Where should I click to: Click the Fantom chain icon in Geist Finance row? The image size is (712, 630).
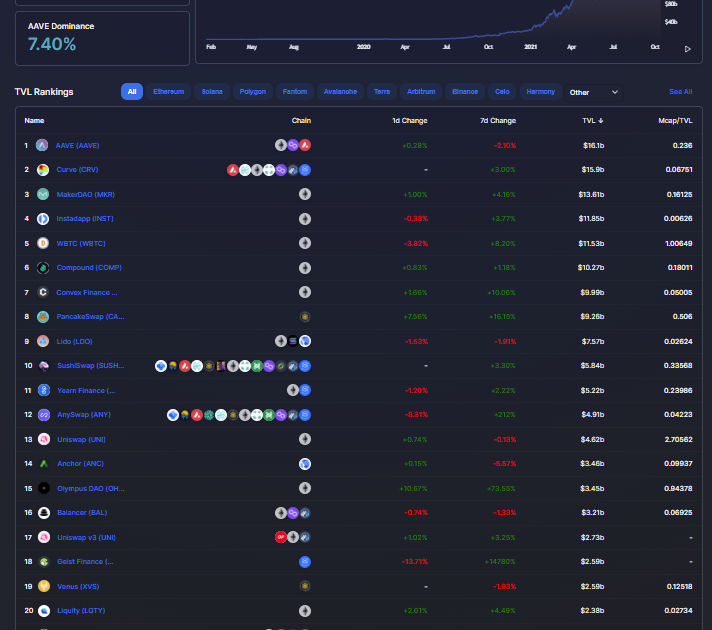click(x=304, y=562)
